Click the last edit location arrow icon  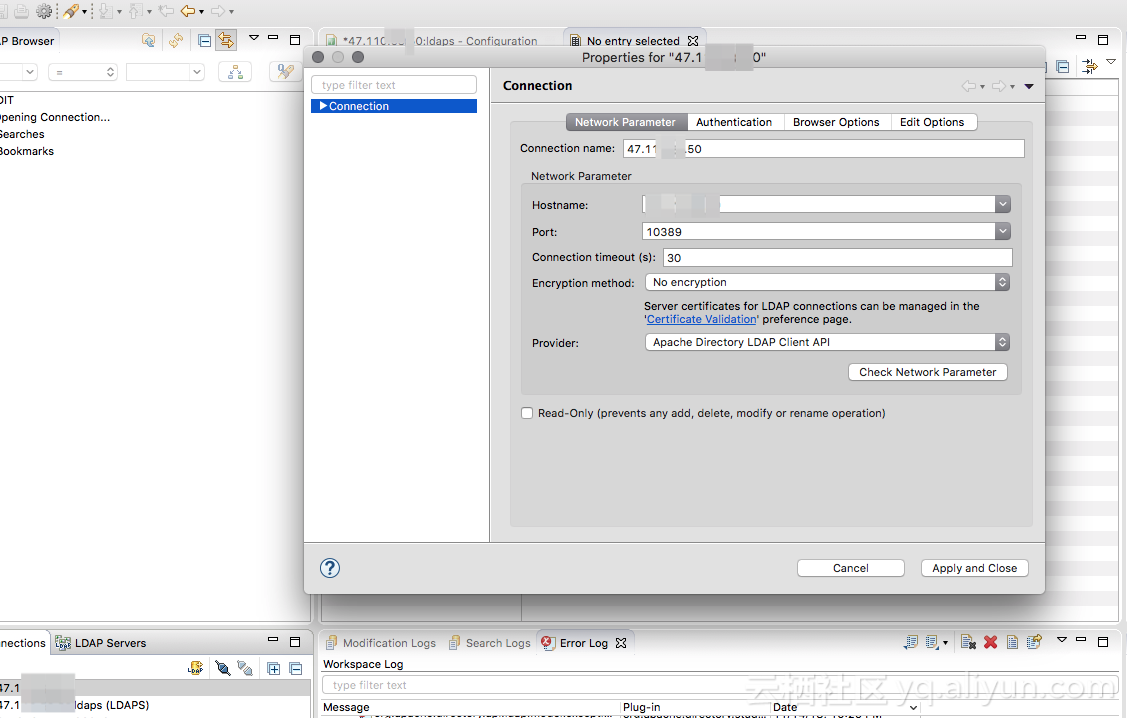click(166, 11)
